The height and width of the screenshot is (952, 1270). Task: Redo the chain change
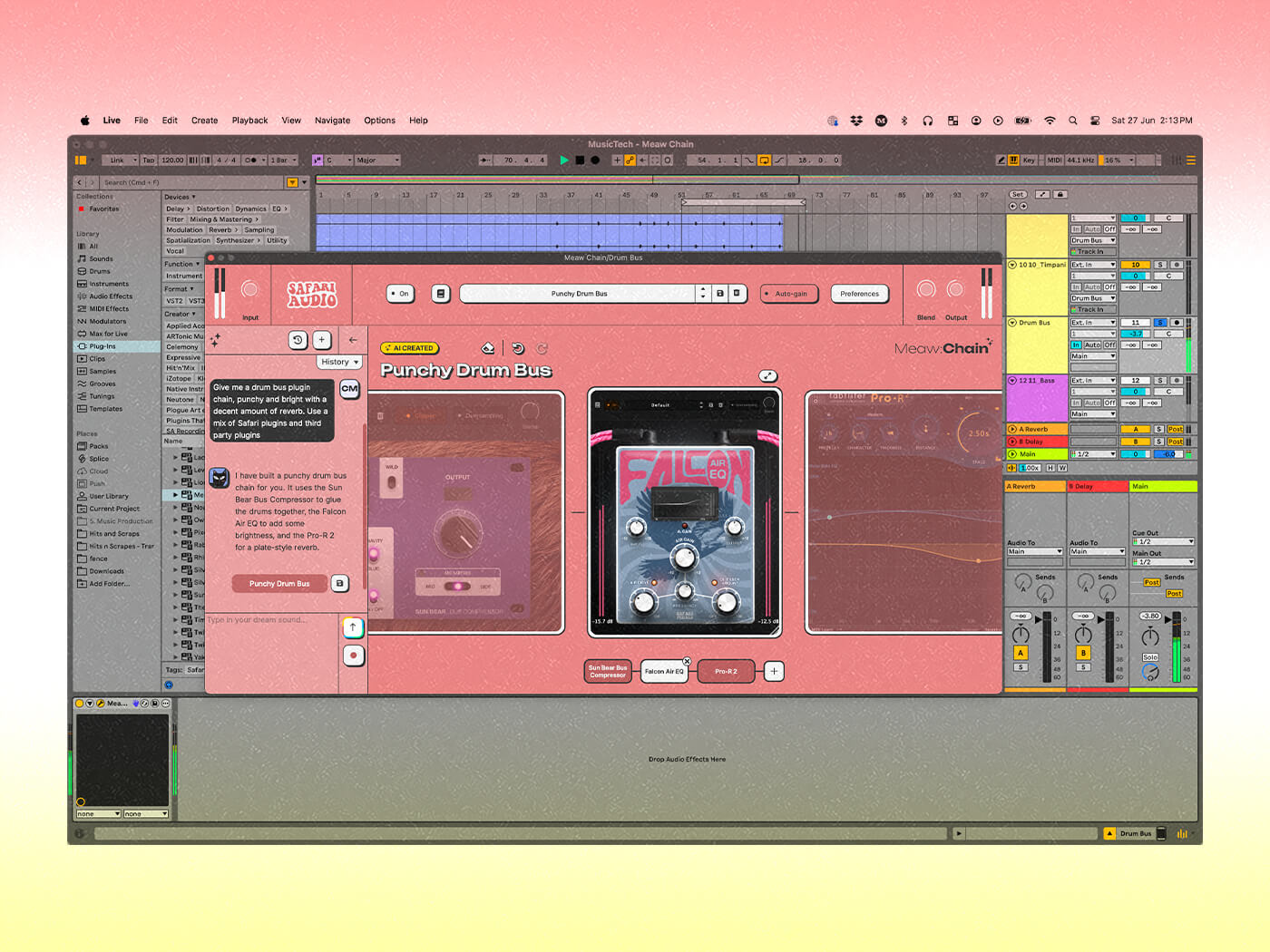(x=542, y=348)
